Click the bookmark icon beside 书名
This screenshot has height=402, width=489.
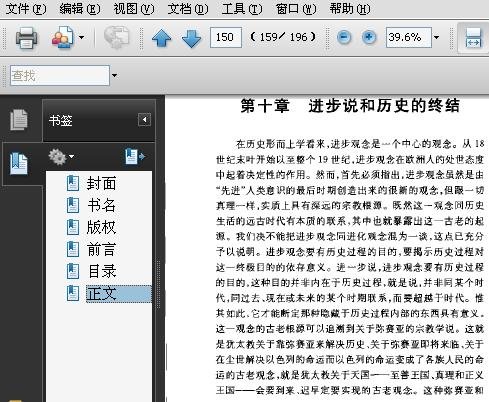point(73,205)
